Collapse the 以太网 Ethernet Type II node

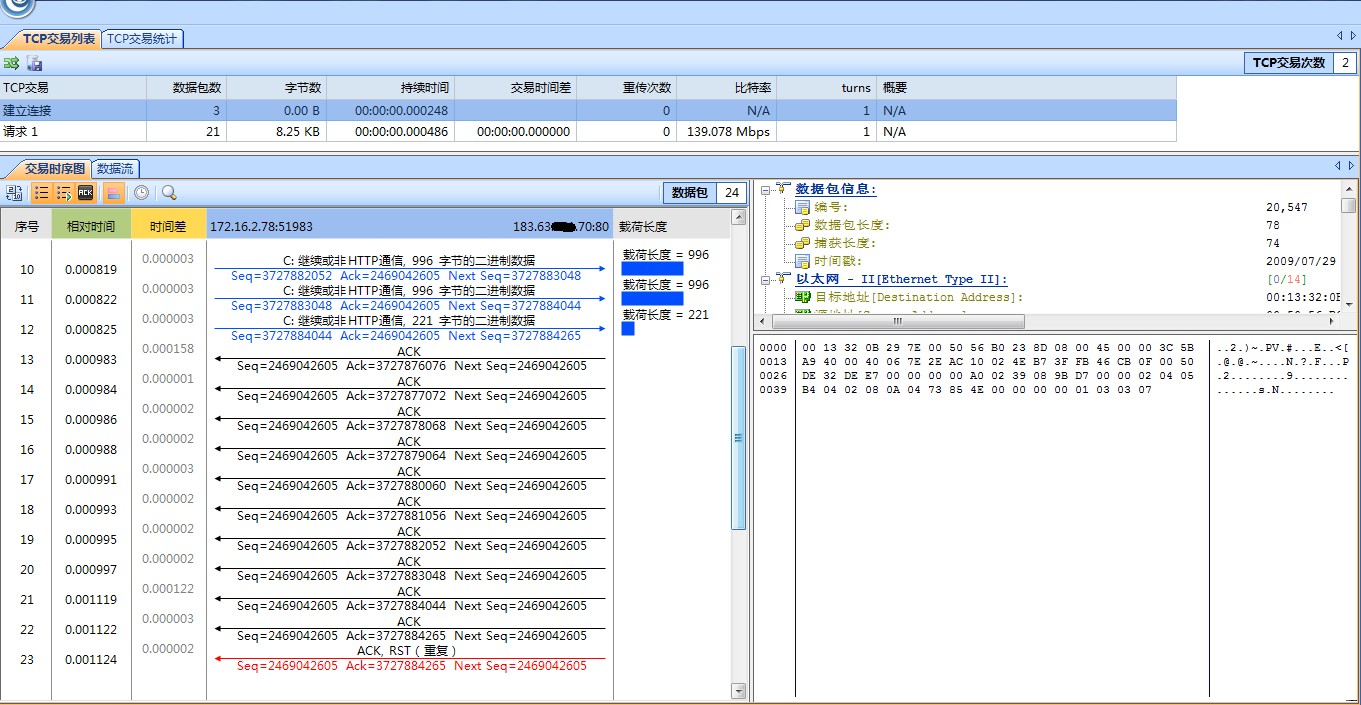point(764,279)
